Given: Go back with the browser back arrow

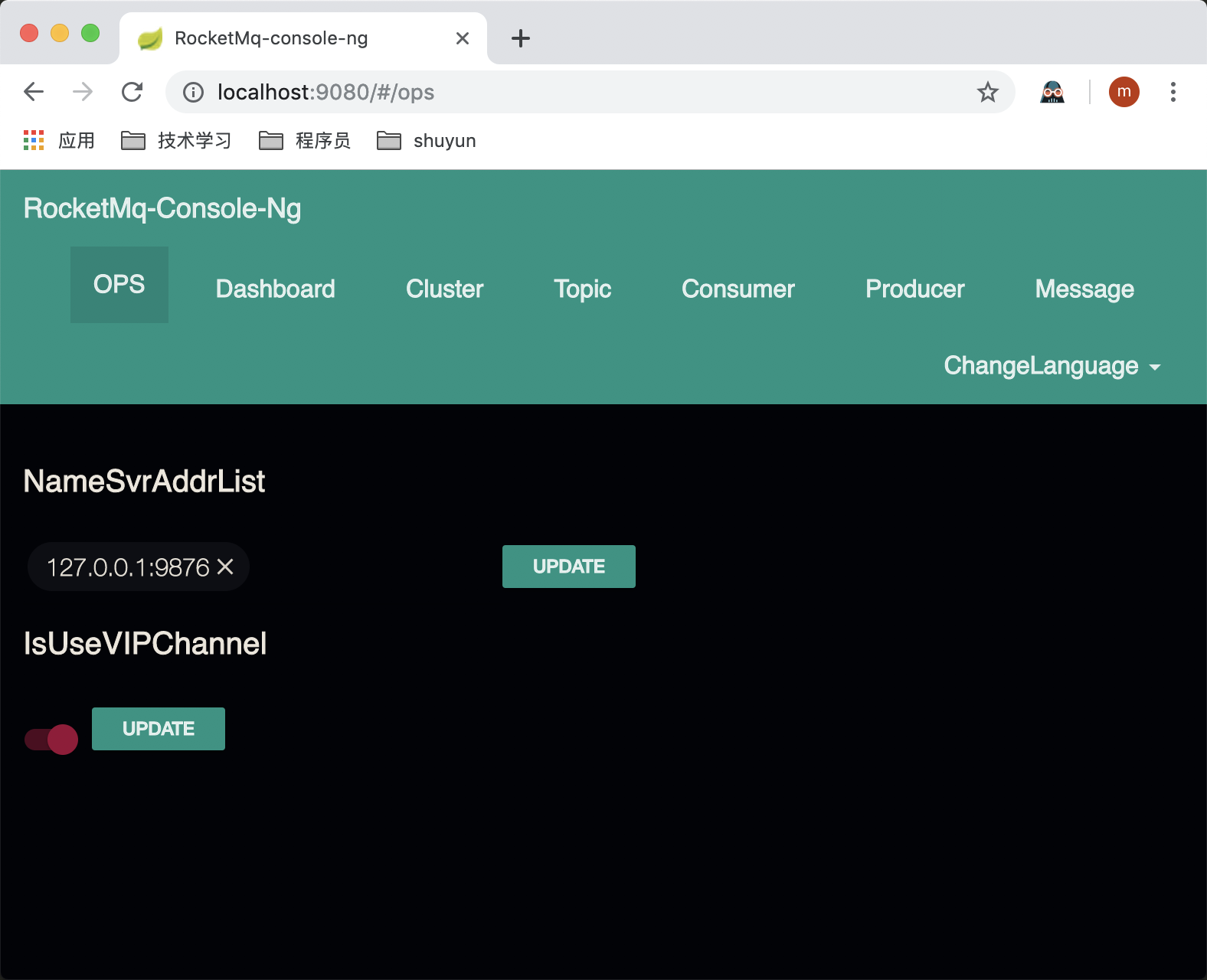Looking at the screenshot, I should pyautogui.click(x=34, y=92).
